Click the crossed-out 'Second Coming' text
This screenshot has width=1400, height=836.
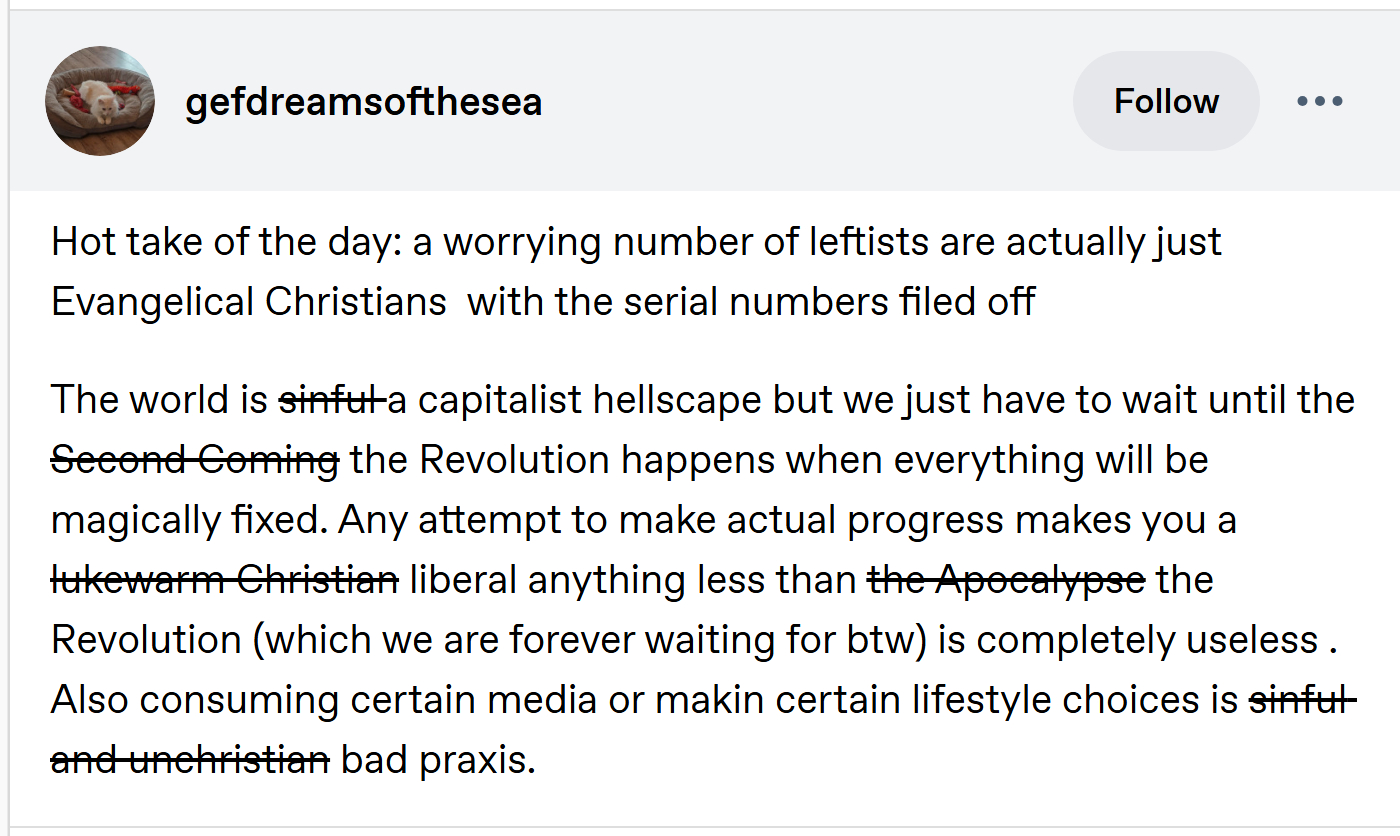point(195,460)
